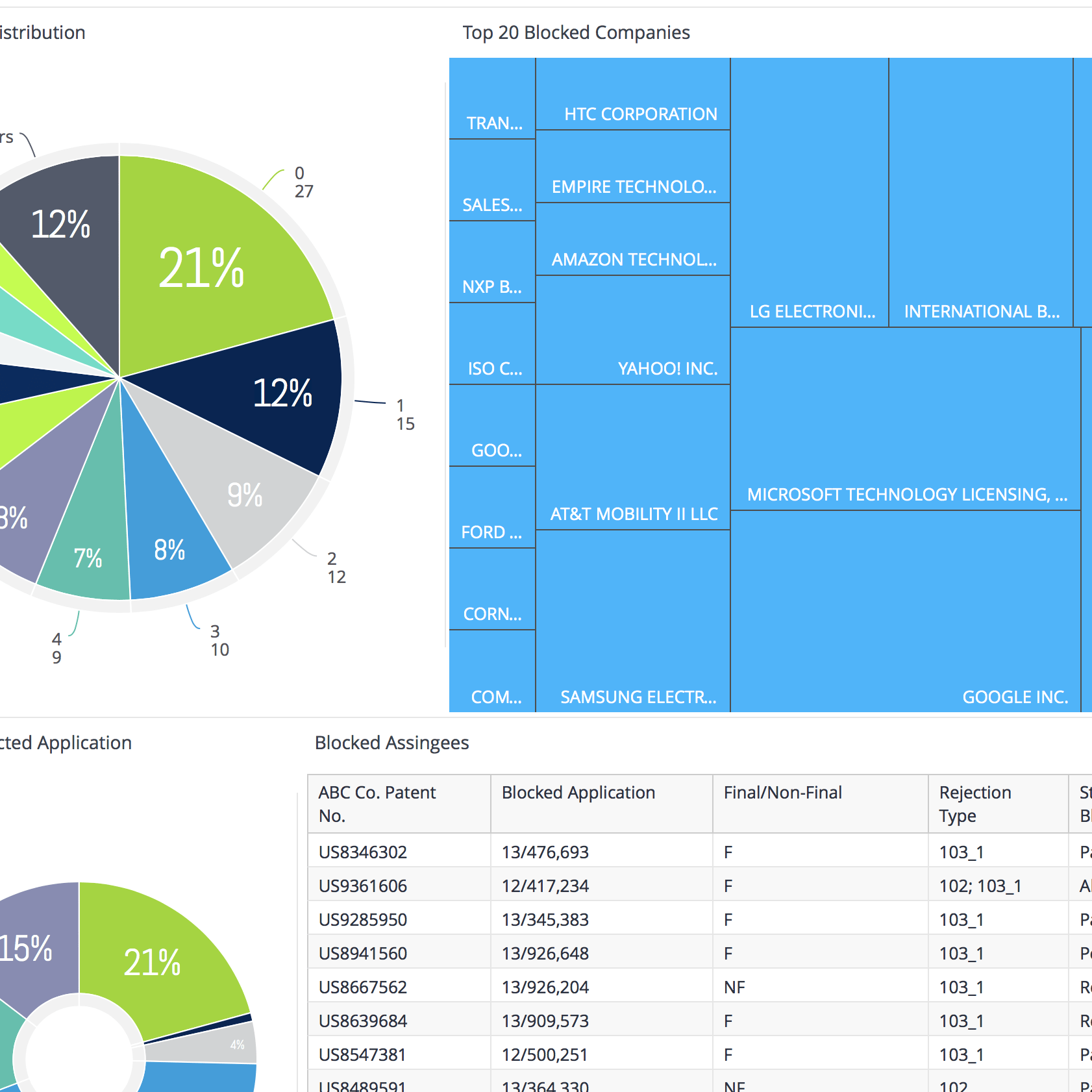Image resolution: width=1092 pixels, height=1092 pixels.
Task: Click the SALES... treemap tile
Action: coord(492,180)
